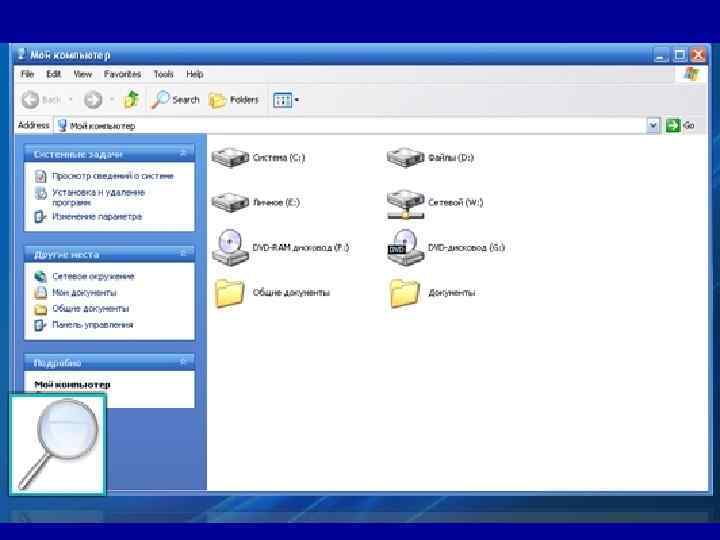Open Сетевое окружение link

pyautogui.click(x=93, y=276)
